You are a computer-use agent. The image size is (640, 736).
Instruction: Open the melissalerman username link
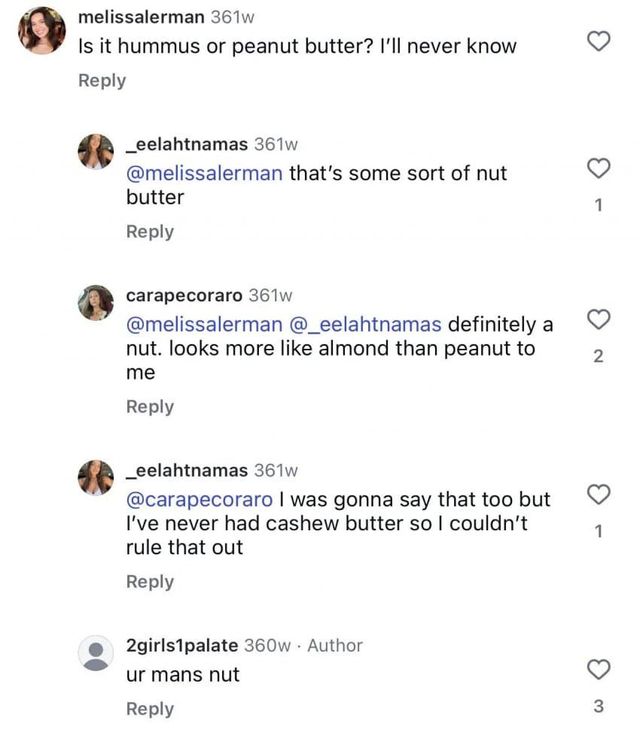pos(141,17)
